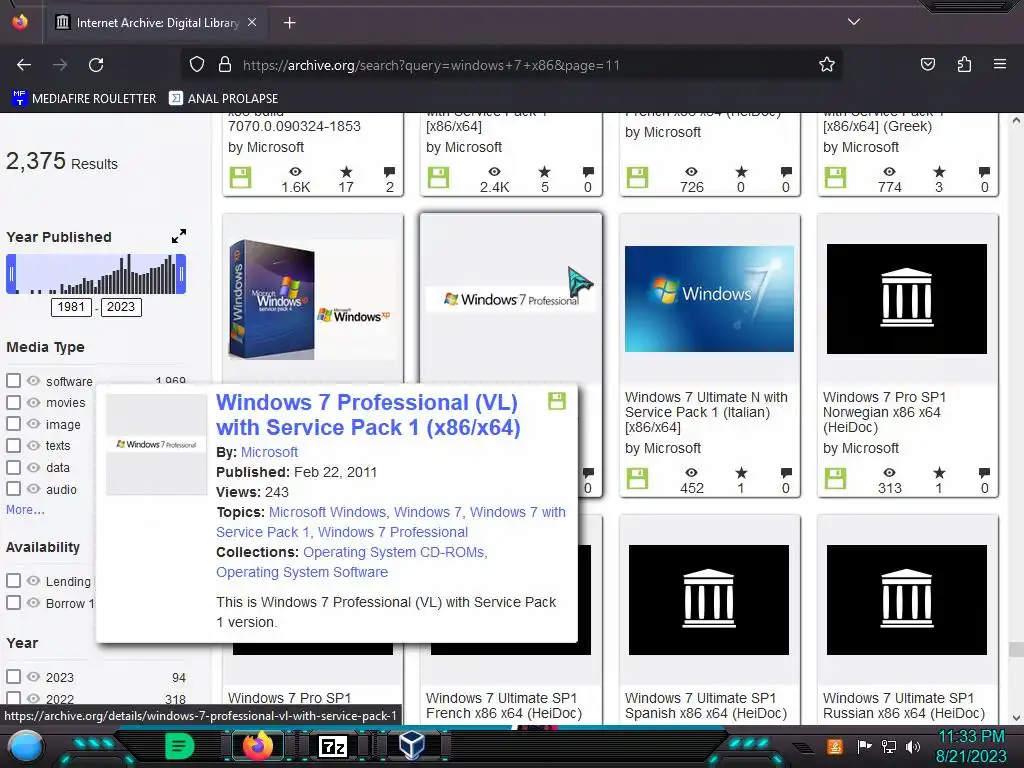Click floppy icon on Italian Ultimate N card
The image size is (1024, 768).
pyautogui.click(x=637, y=479)
